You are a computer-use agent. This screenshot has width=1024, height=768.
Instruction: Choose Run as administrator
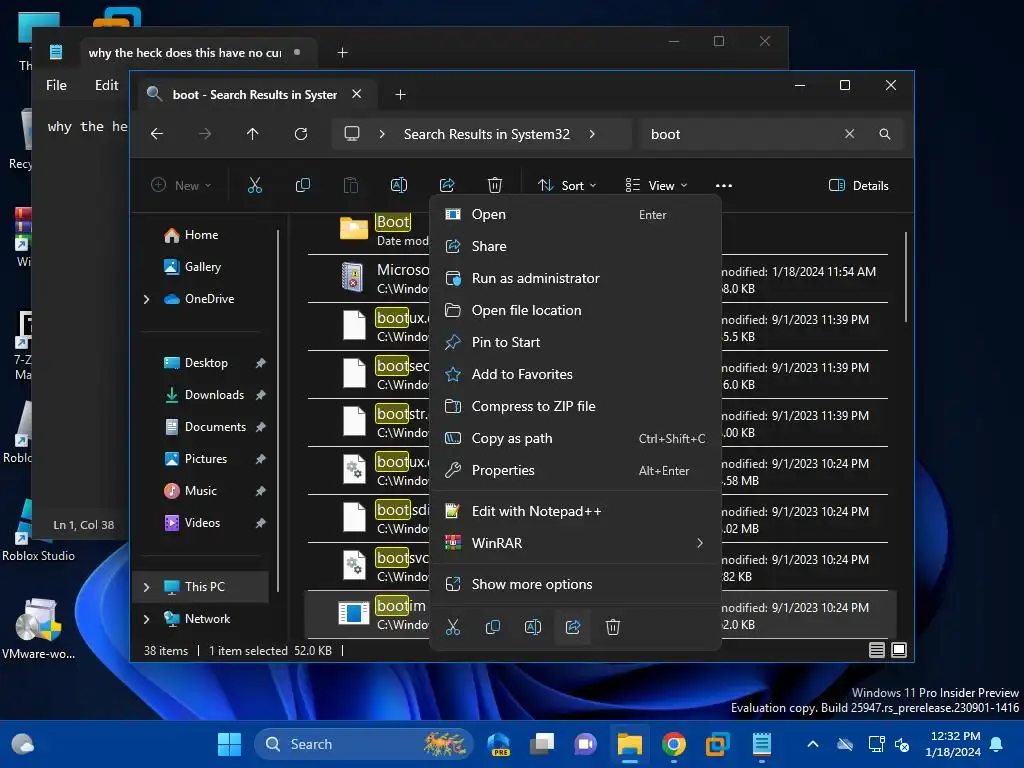[x=575, y=279]
